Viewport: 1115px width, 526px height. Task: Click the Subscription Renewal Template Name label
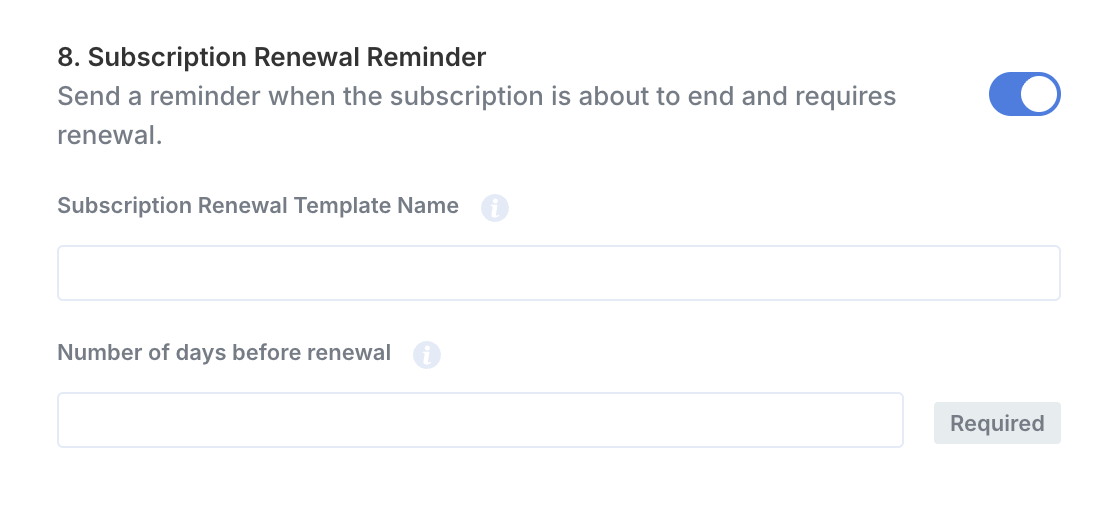(258, 206)
